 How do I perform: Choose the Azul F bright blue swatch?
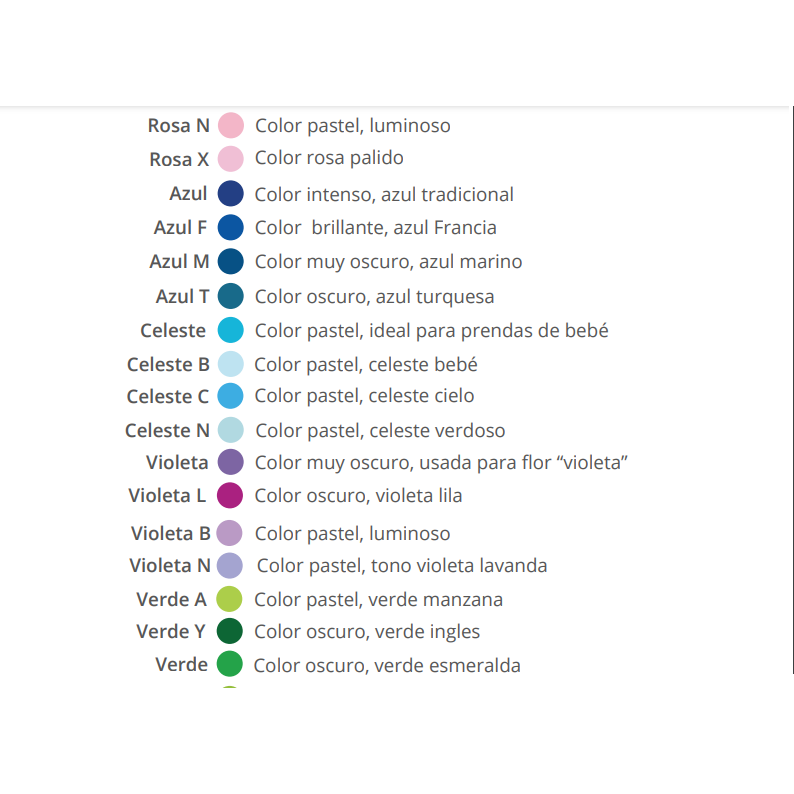[x=231, y=228]
